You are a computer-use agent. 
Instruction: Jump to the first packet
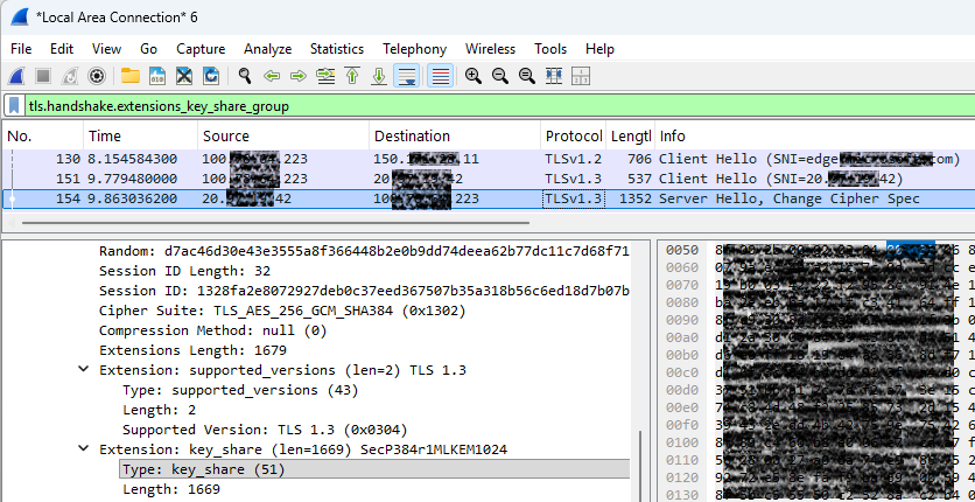click(x=352, y=76)
